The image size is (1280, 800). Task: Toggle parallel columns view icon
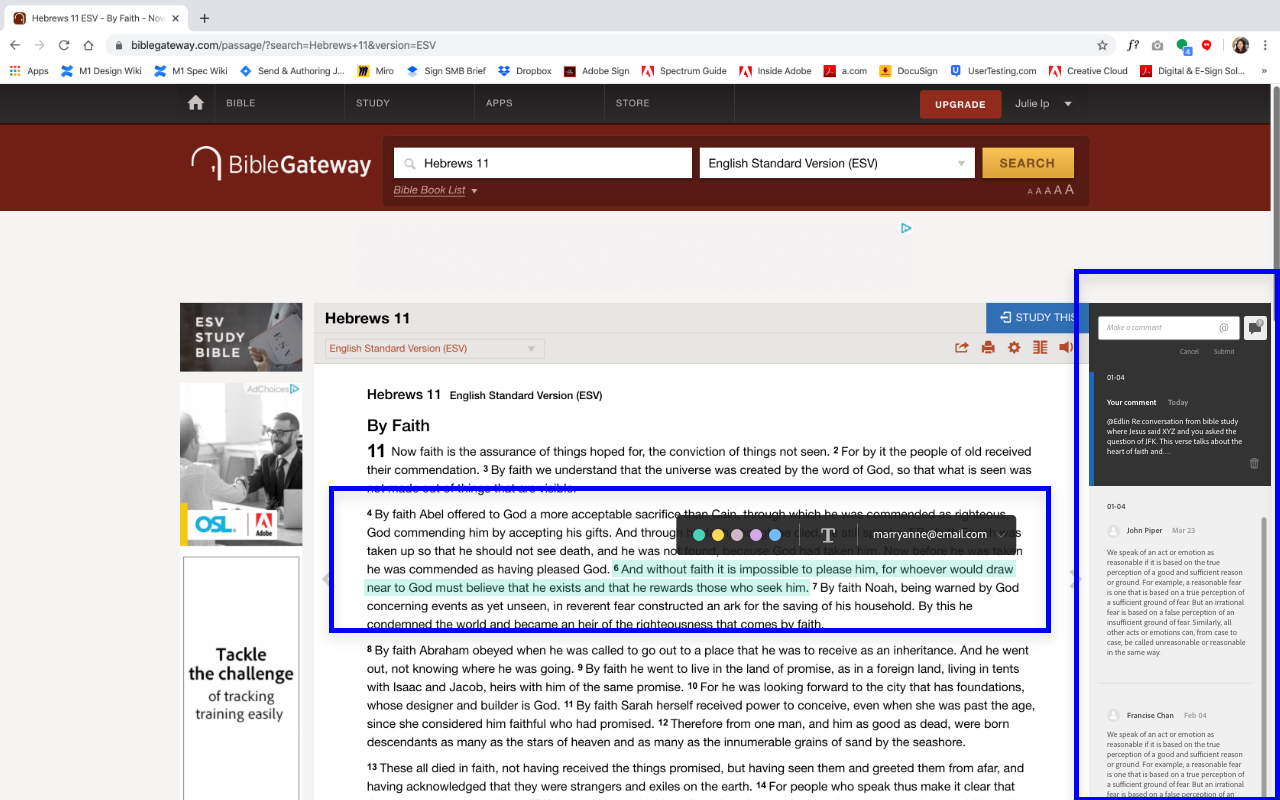[x=1040, y=348]
